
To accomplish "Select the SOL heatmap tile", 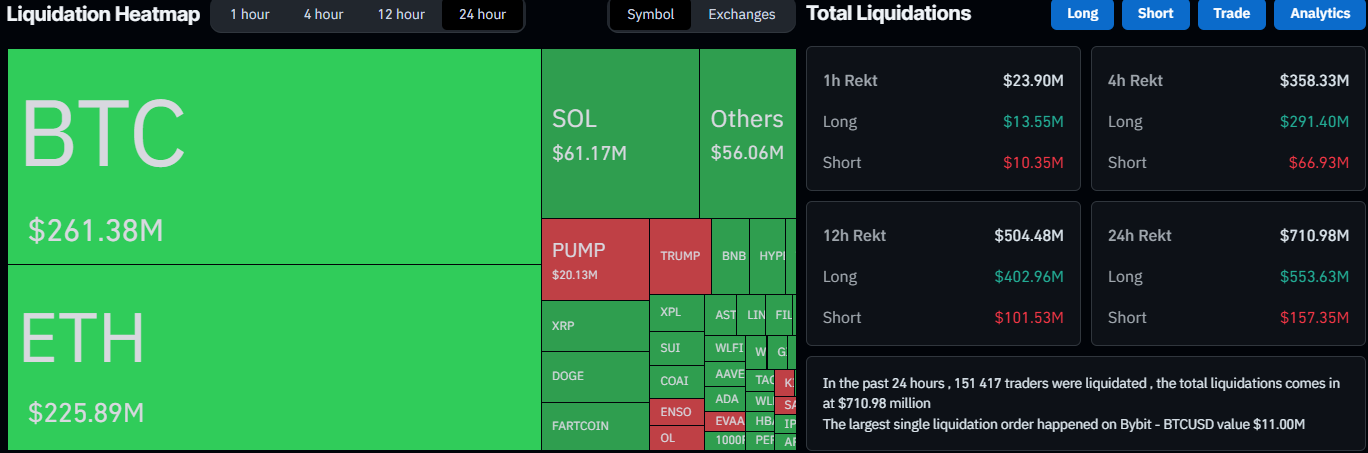I will click(x=620, y=134).
